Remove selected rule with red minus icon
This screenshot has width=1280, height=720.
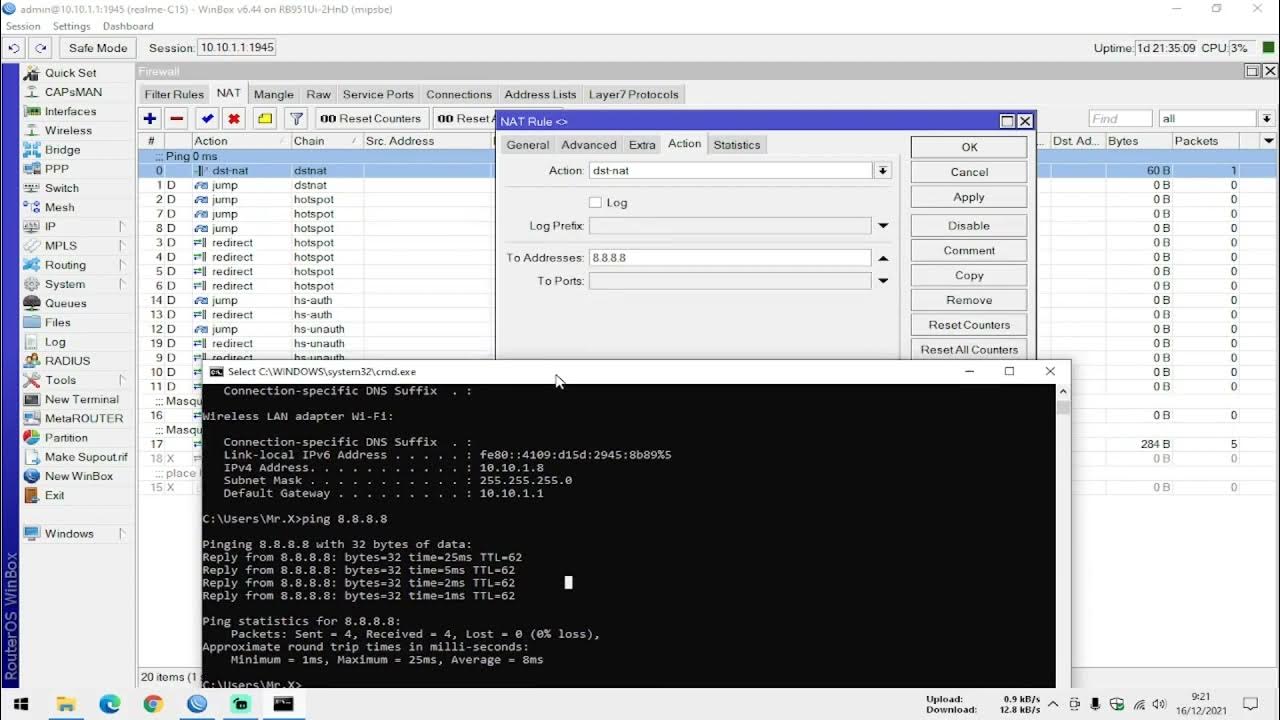coord(177,118)
